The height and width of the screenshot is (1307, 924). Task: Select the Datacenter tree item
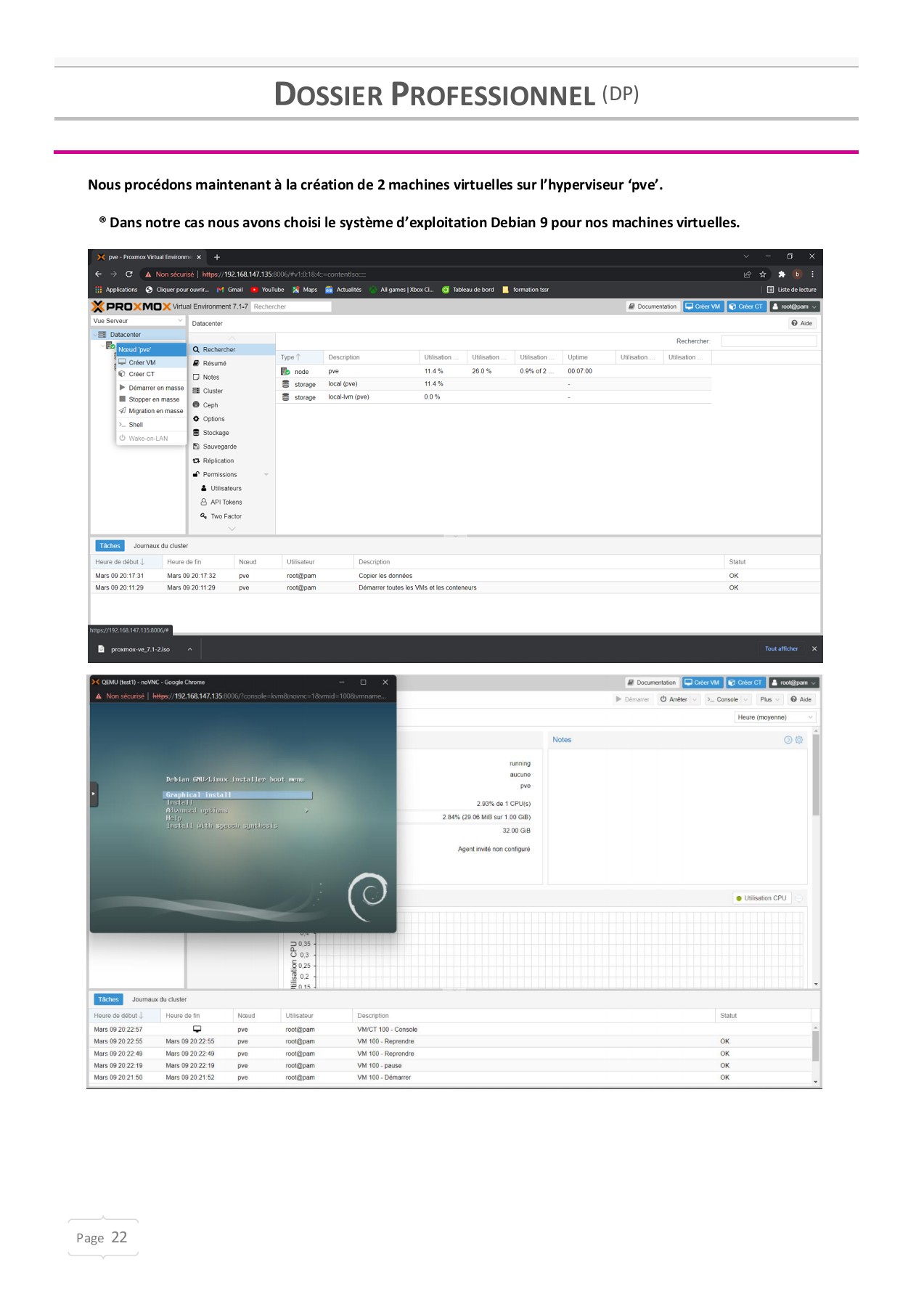point(125,335)
